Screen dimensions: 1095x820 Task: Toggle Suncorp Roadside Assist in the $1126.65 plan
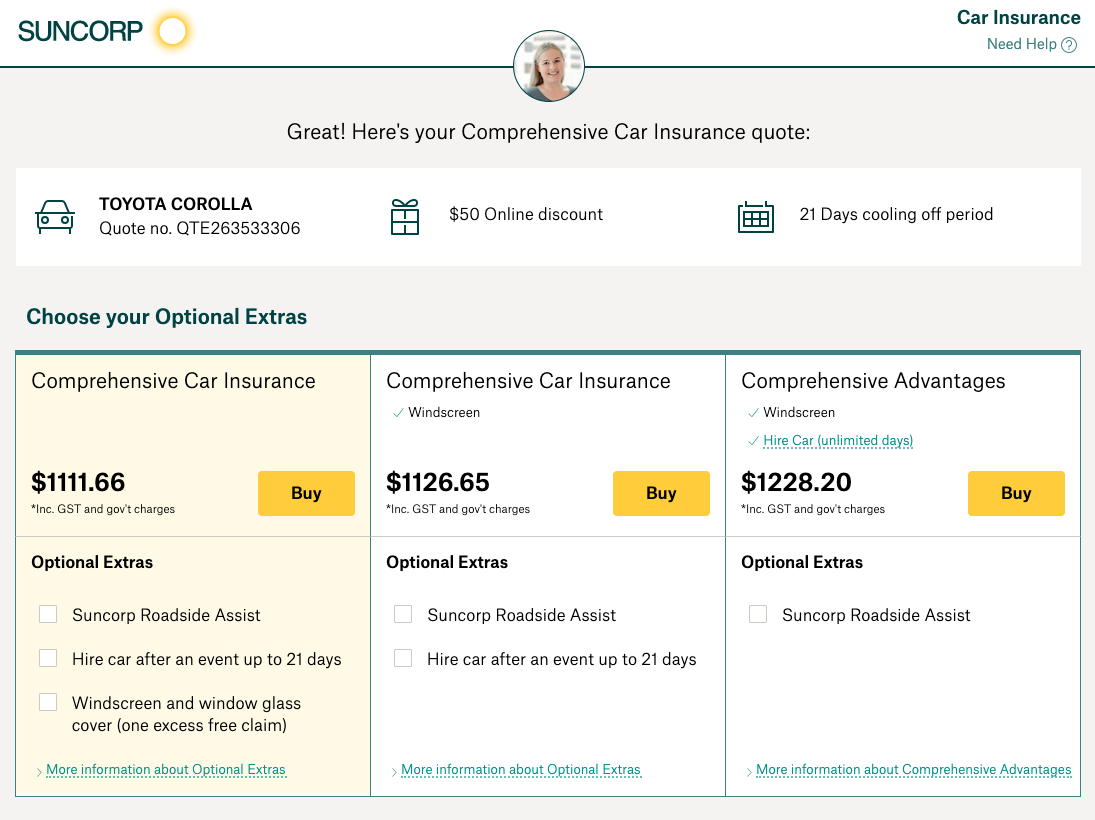pyautogui.click(x=403, y=614)
